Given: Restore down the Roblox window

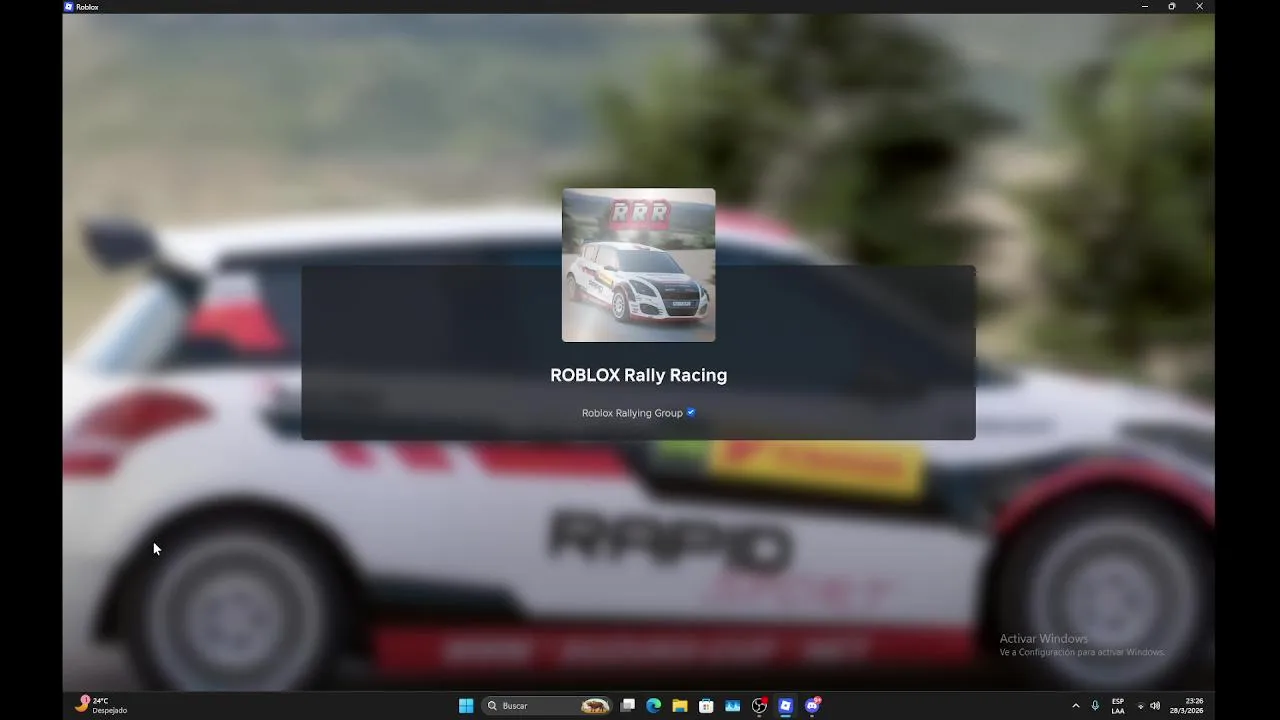Looking at the screenshot, I should 1172,6.
